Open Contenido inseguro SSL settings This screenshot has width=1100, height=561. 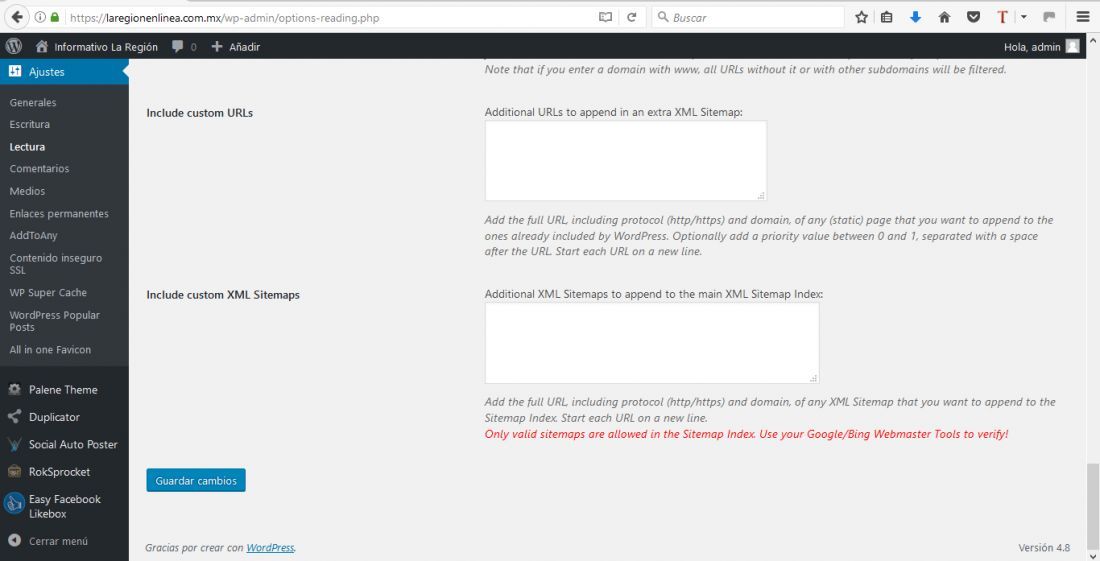tap(55, 264)
